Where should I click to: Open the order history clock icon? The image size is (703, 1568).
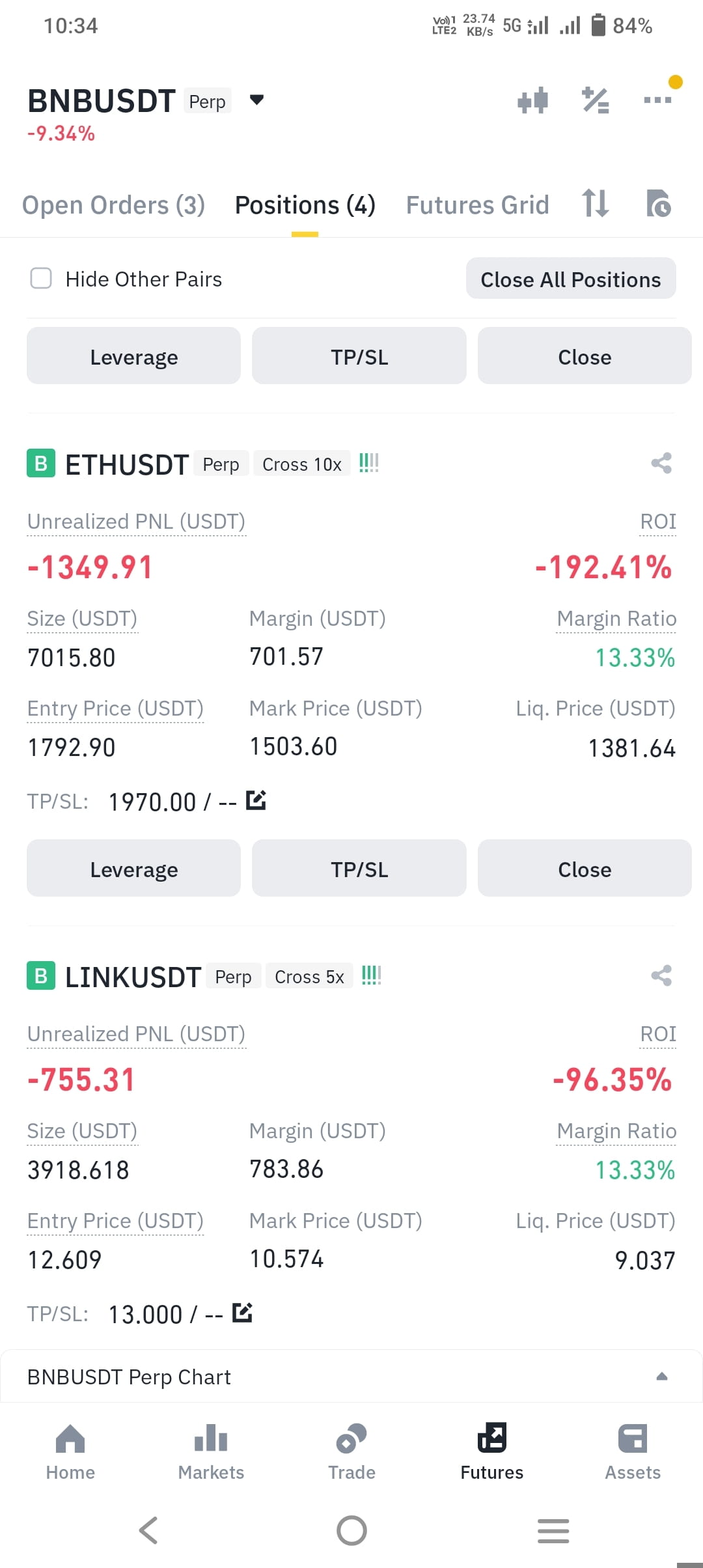pos(658,203)
